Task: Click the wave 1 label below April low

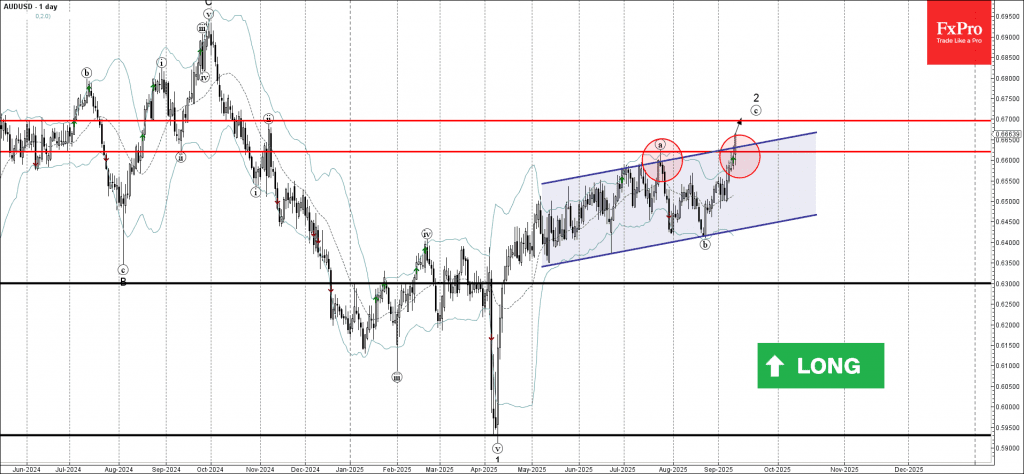Action: click(x=498, y=460)
